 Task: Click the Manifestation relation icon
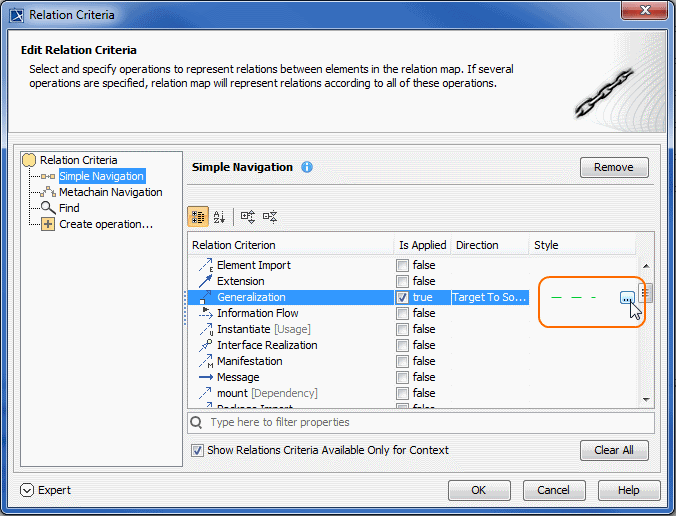(x=206, y=361)
